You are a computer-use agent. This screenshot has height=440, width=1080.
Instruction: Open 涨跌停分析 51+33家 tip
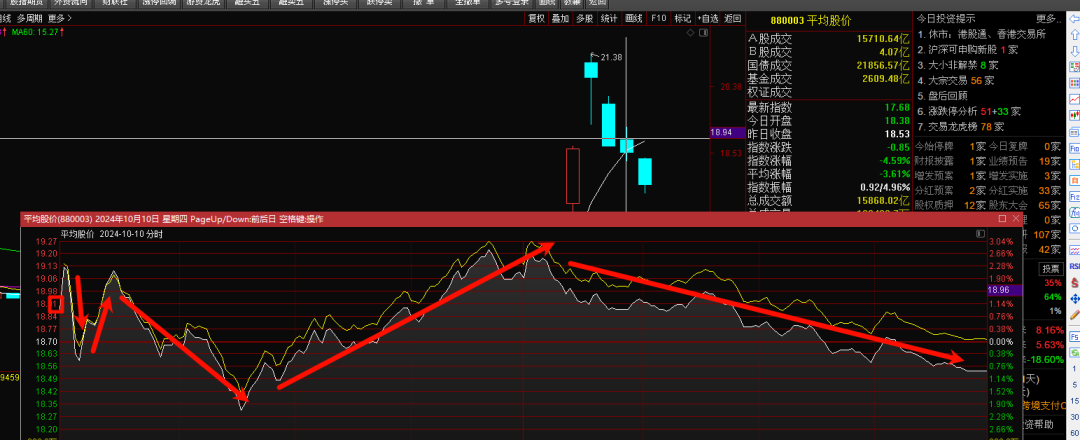click(x=970, y=110)
